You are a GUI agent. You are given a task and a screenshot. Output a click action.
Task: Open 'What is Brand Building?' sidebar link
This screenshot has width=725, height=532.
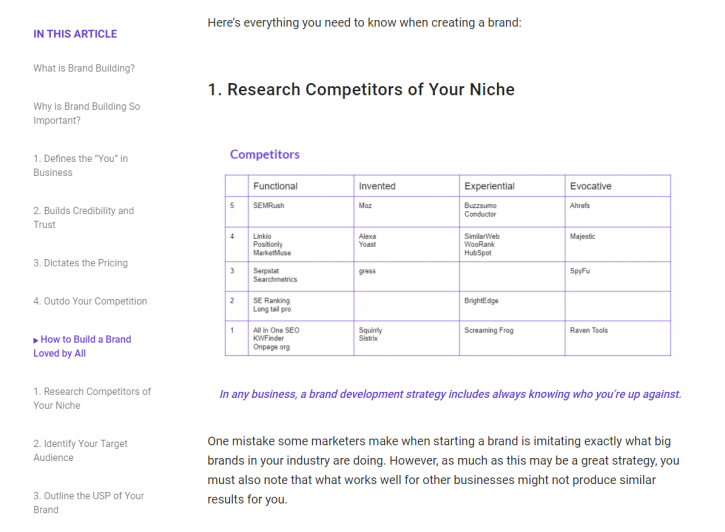[84, 68]
